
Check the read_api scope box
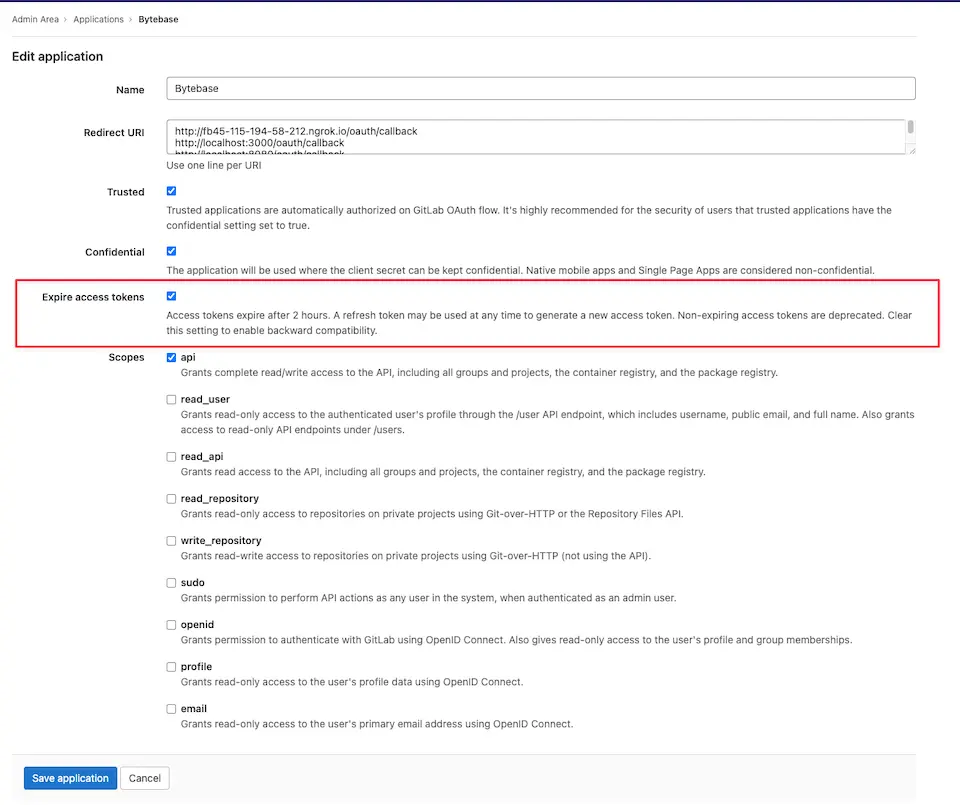[171, 457]
